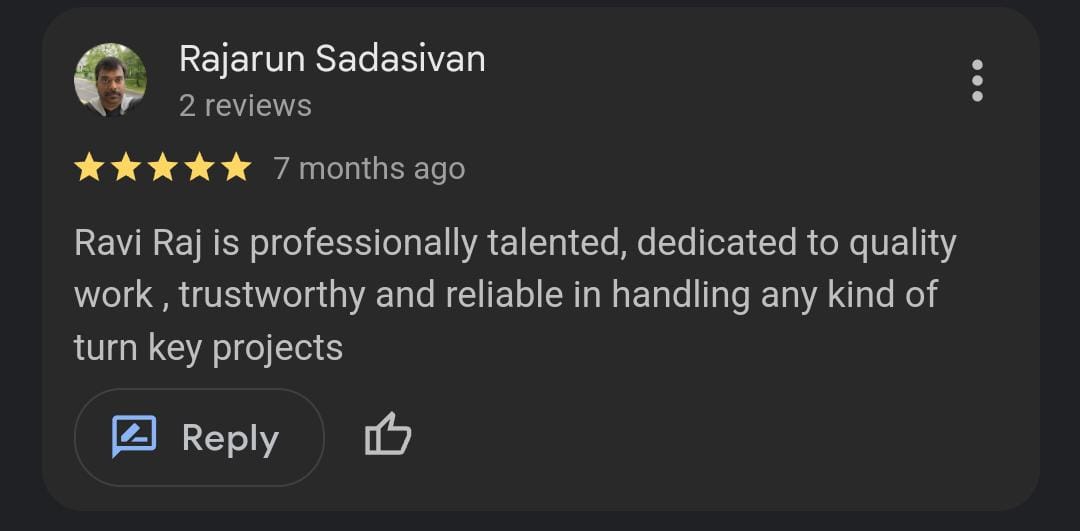Click the reply pencil icon
Image resolution: width=1080 pixels, height=531 pixels.
[134, 437]
